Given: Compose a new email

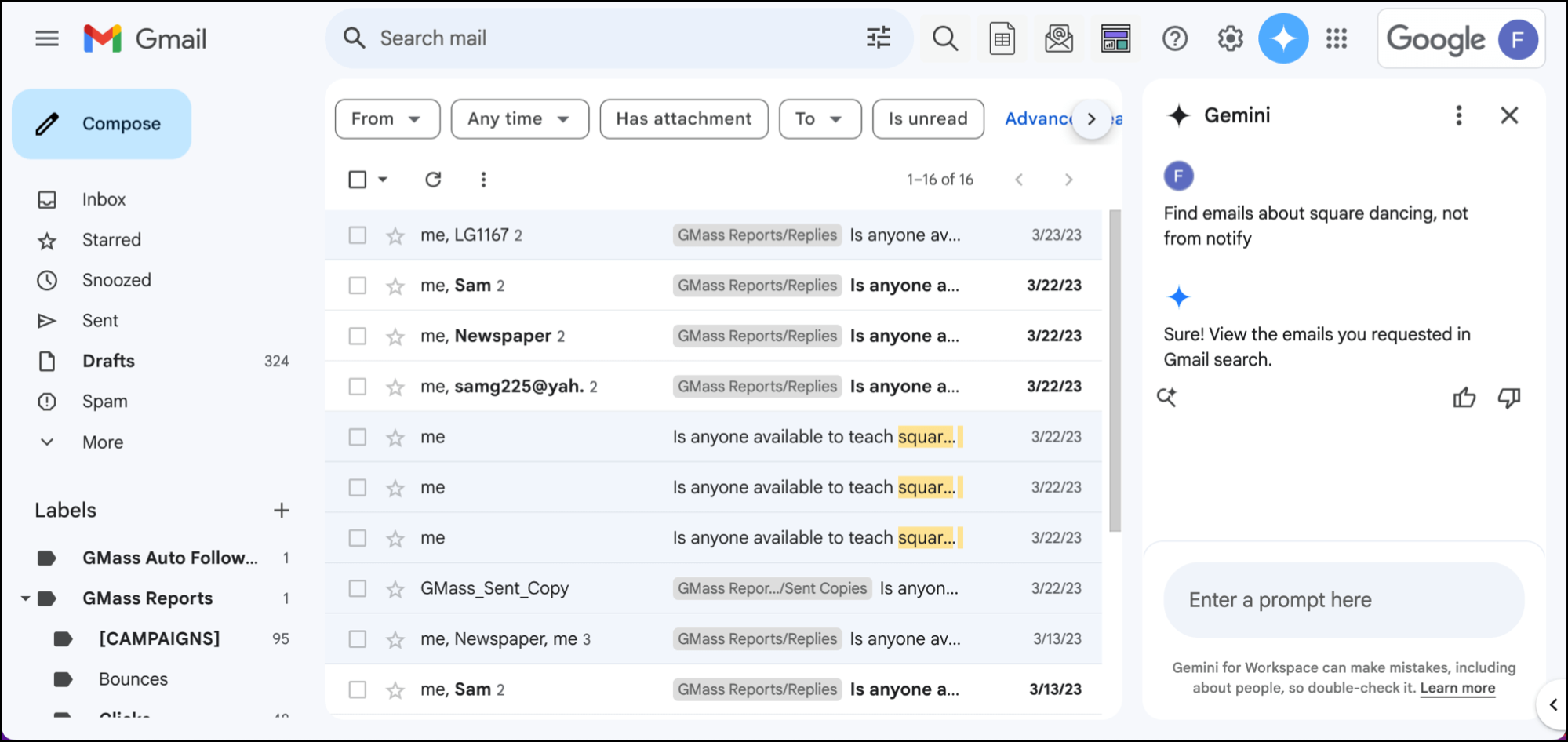Looking at the screenshot, I should click(x=102, y=124).
